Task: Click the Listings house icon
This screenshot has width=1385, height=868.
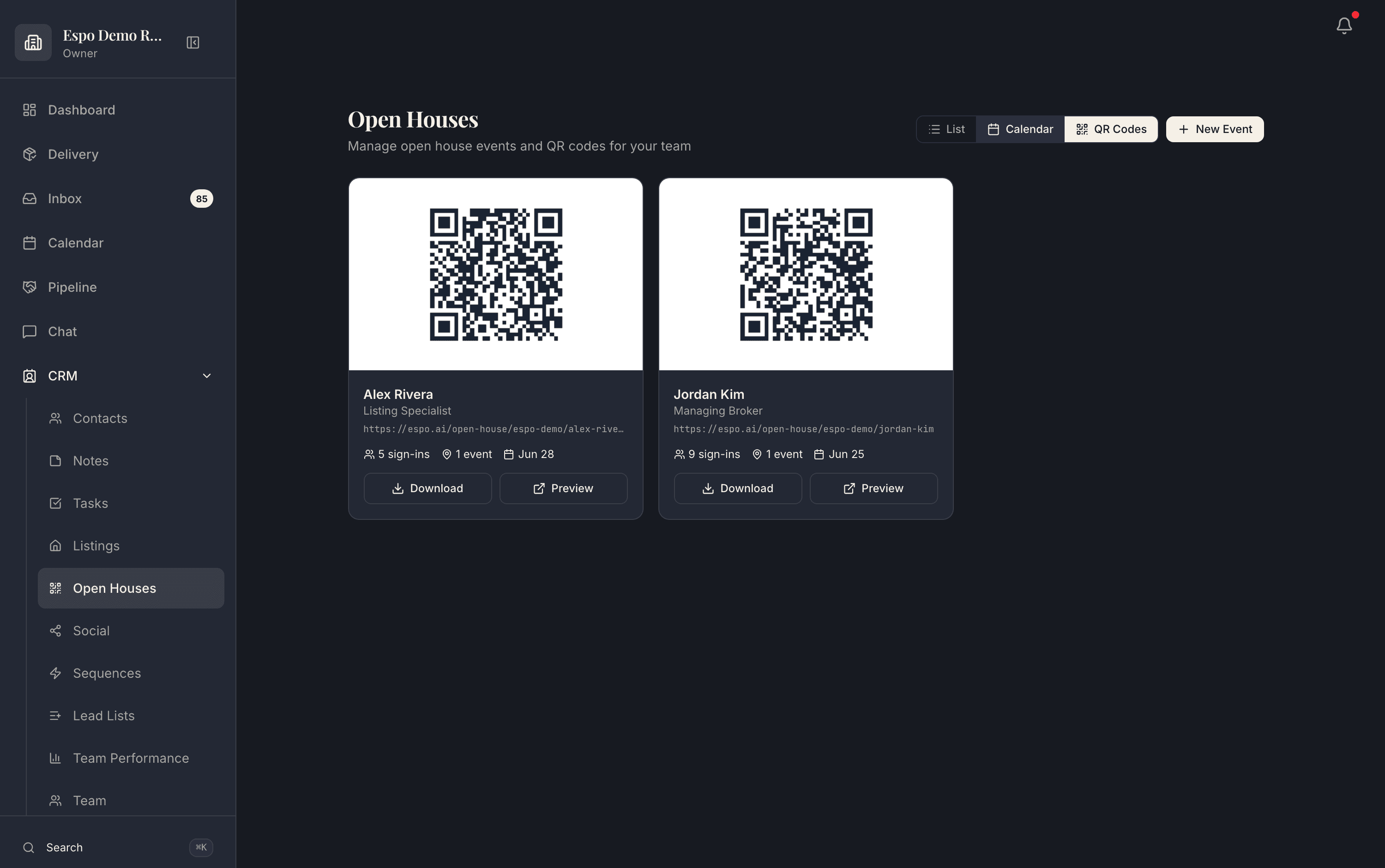Action: [x=55, y=546]
